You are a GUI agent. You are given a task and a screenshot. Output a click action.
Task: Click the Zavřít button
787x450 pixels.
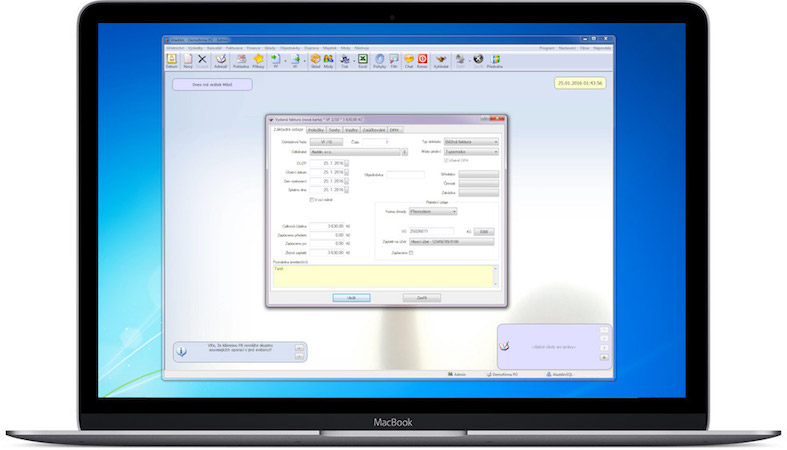pyautogui.click(x=421, y=297)
